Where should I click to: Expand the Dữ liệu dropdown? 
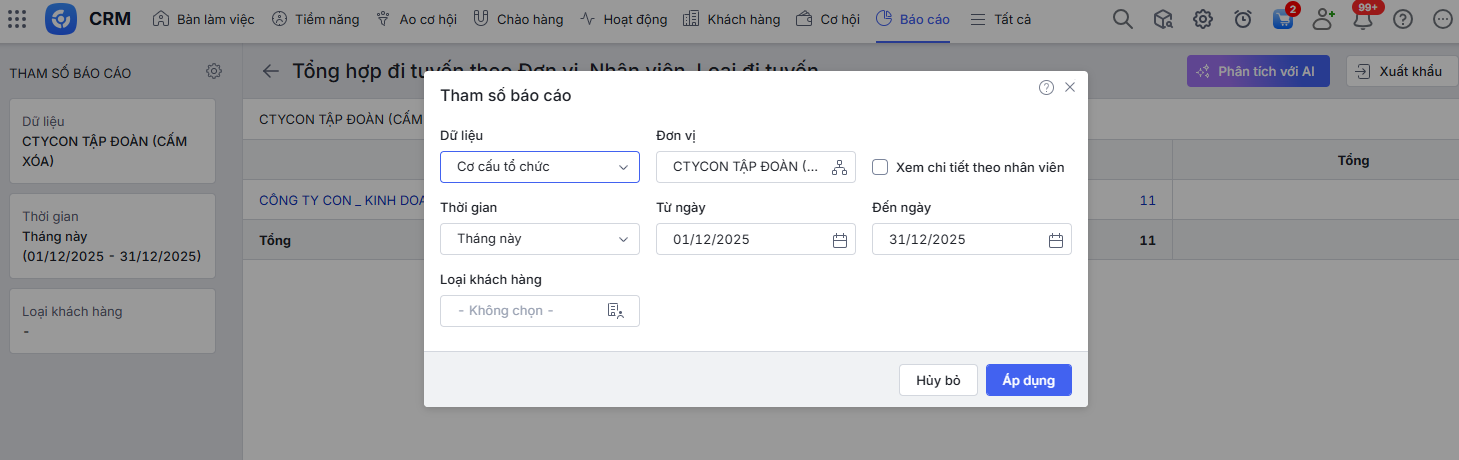point(539,167)
